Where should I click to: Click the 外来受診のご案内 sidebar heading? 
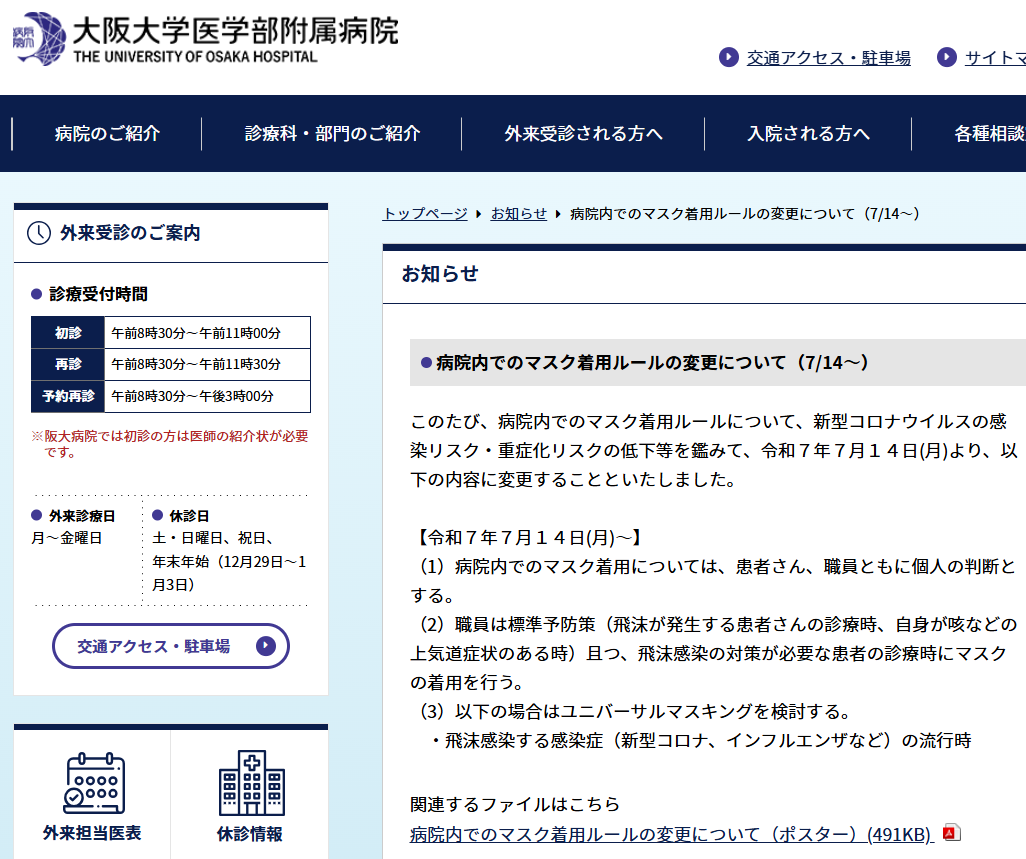pos(130,233)
